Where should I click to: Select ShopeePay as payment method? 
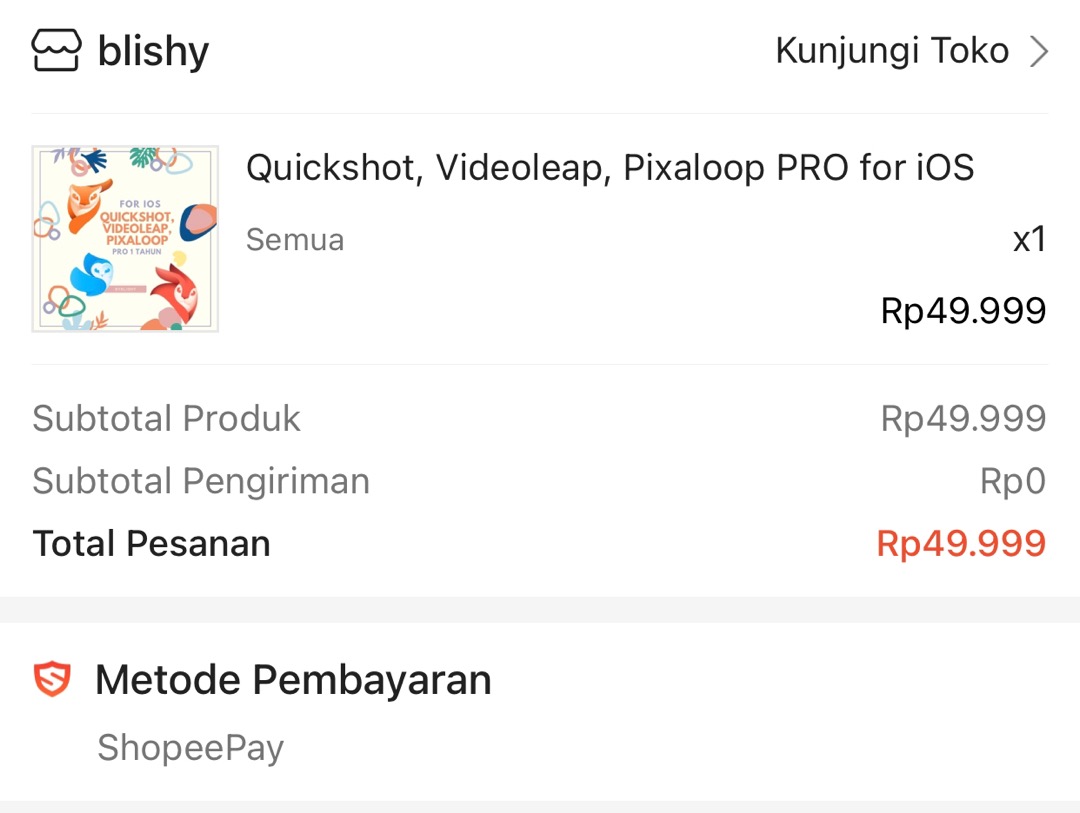point(190,746)
